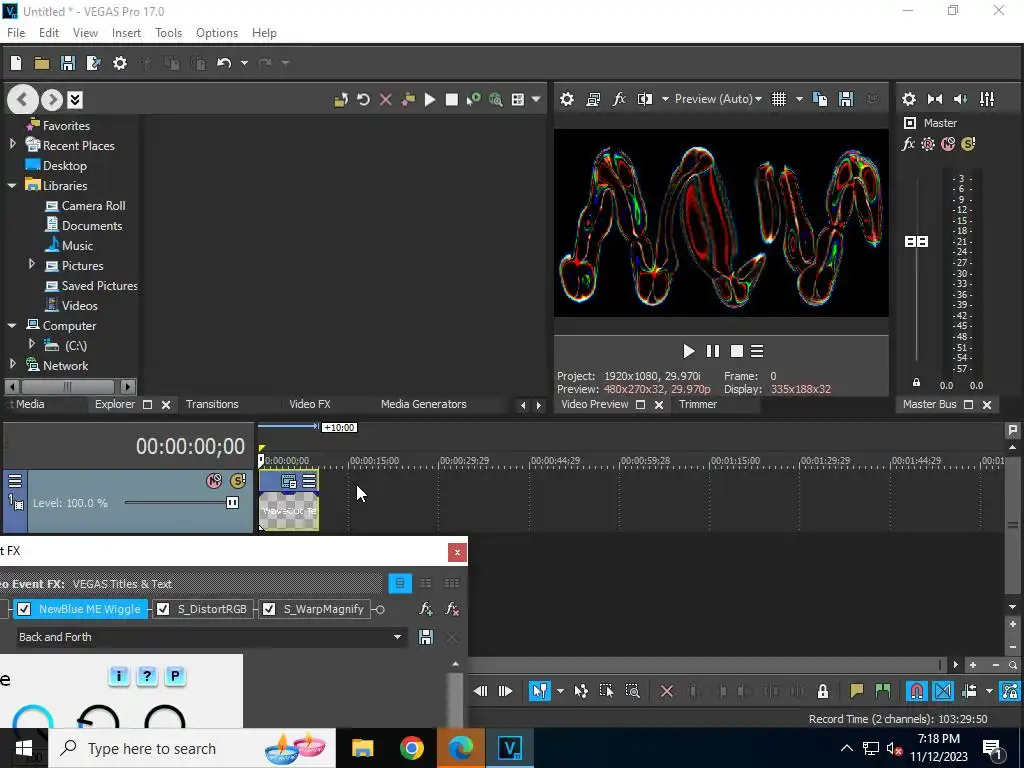Image resolution: width=1024 pixels, height=768 pixels.
Task: Switch to the Video FX tab
Action: (x=310, y=404)
